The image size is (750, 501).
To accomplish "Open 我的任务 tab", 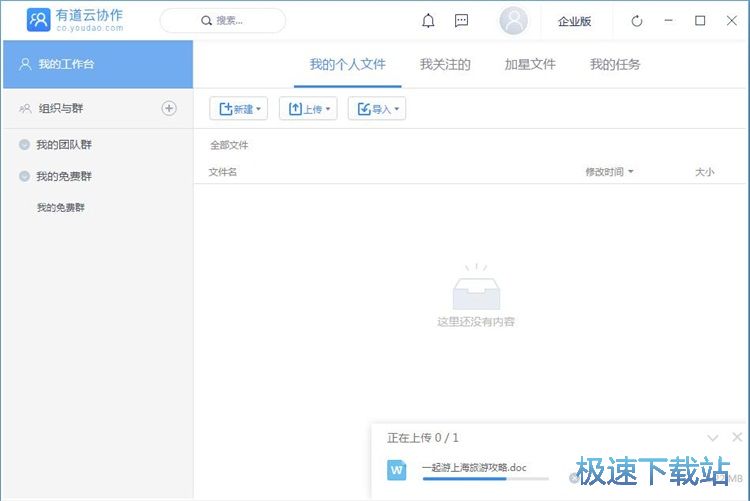I will (x=615, y=64).
